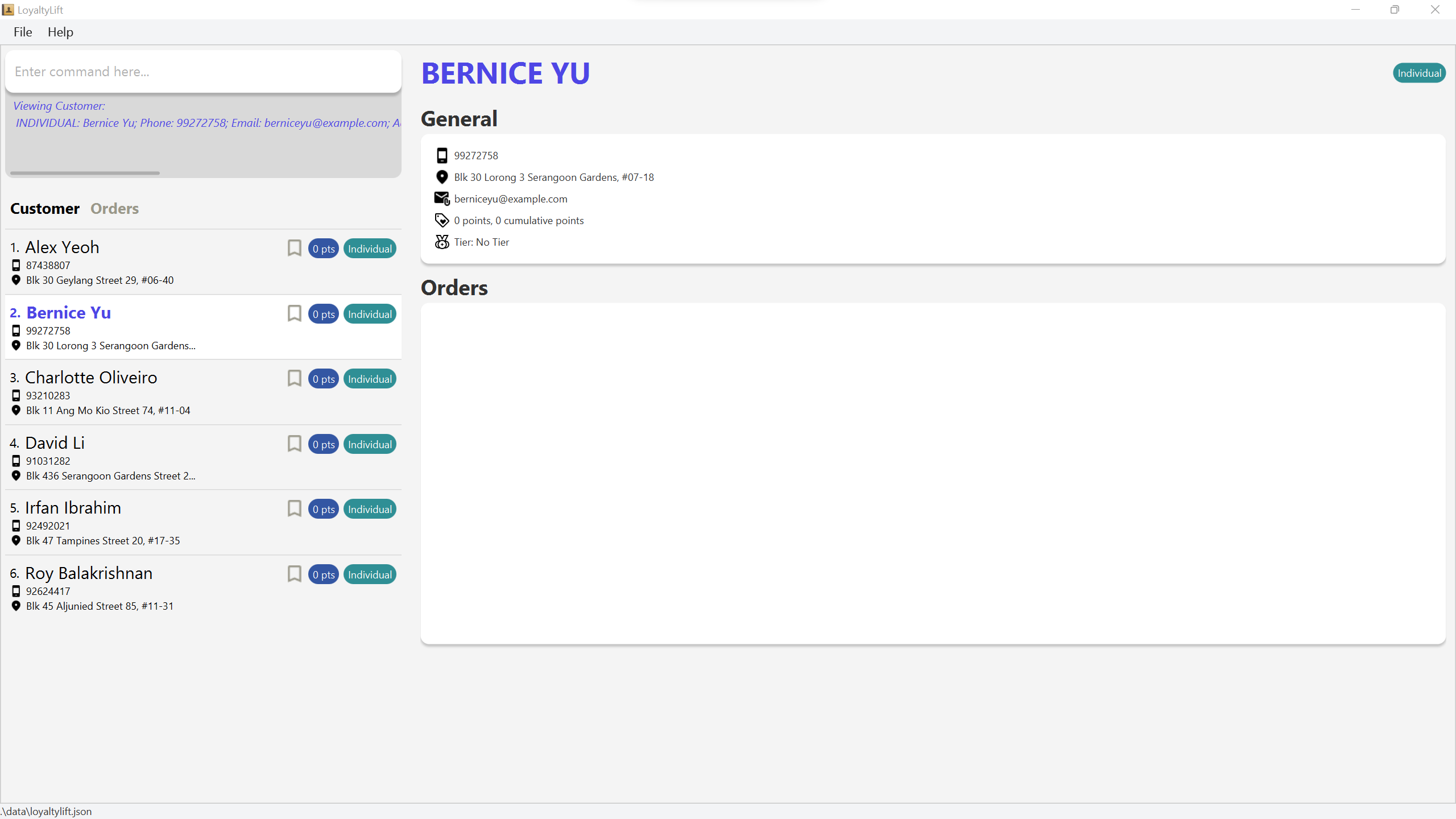This screenshot has height=819, width=1456.
Task: Toggle the bookmark for Bernice Yu
Action: 294,313
